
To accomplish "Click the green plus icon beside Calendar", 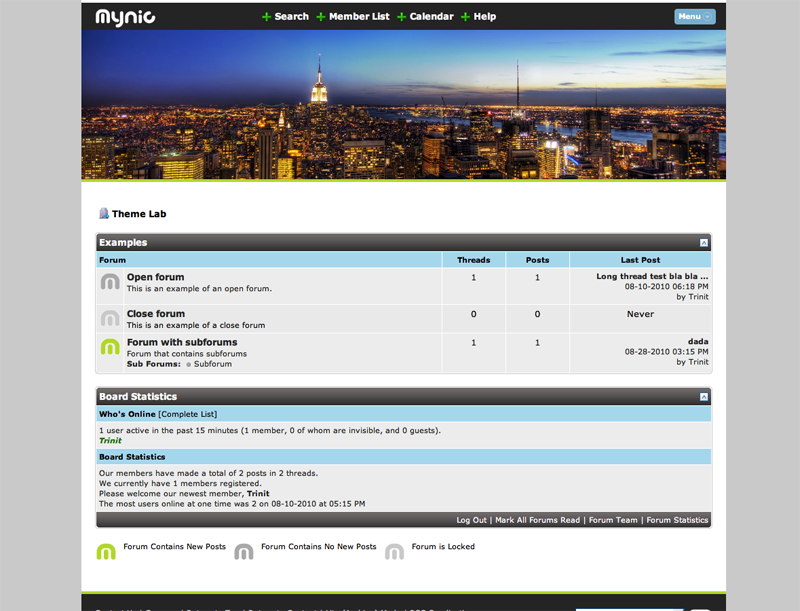I will click(402, 17).
